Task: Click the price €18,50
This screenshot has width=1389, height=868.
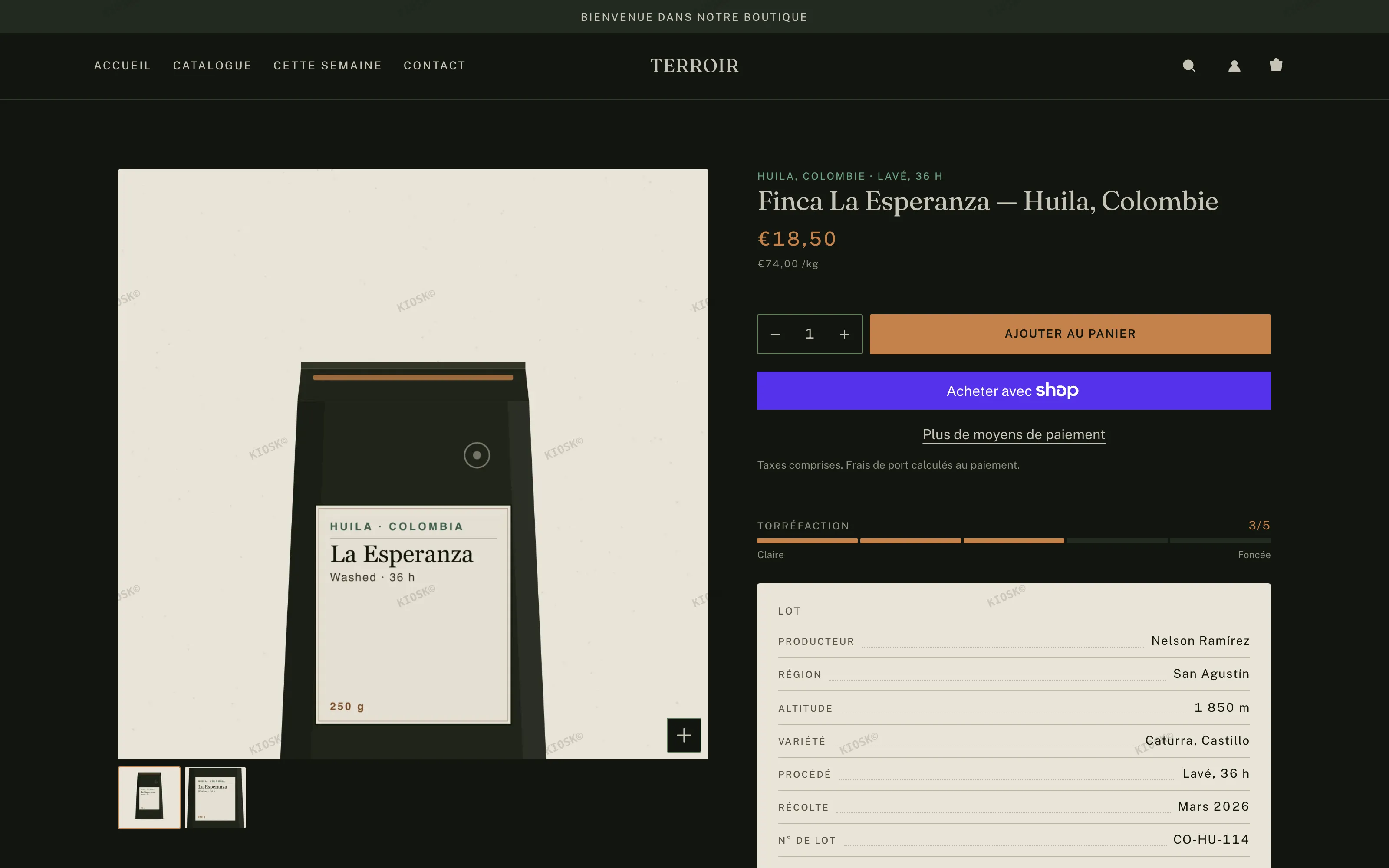Action: (x=797, y=239)
